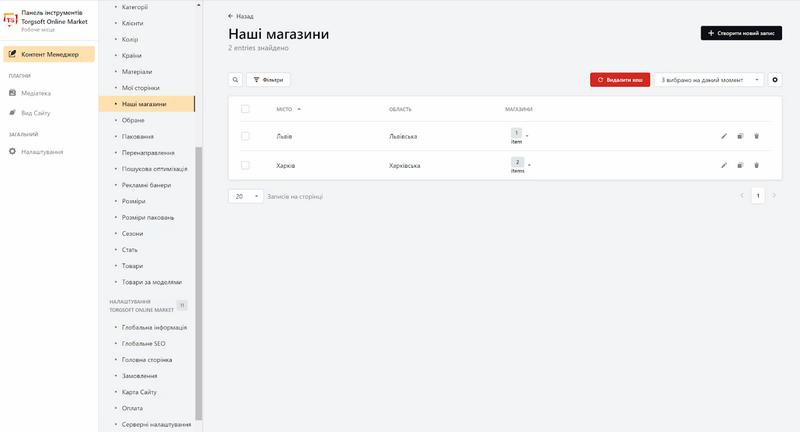Image resolution: width=800 pixels, height=432 pixels.
Task: Tick the checkbox for Харків row
Action: coord(245,165)
